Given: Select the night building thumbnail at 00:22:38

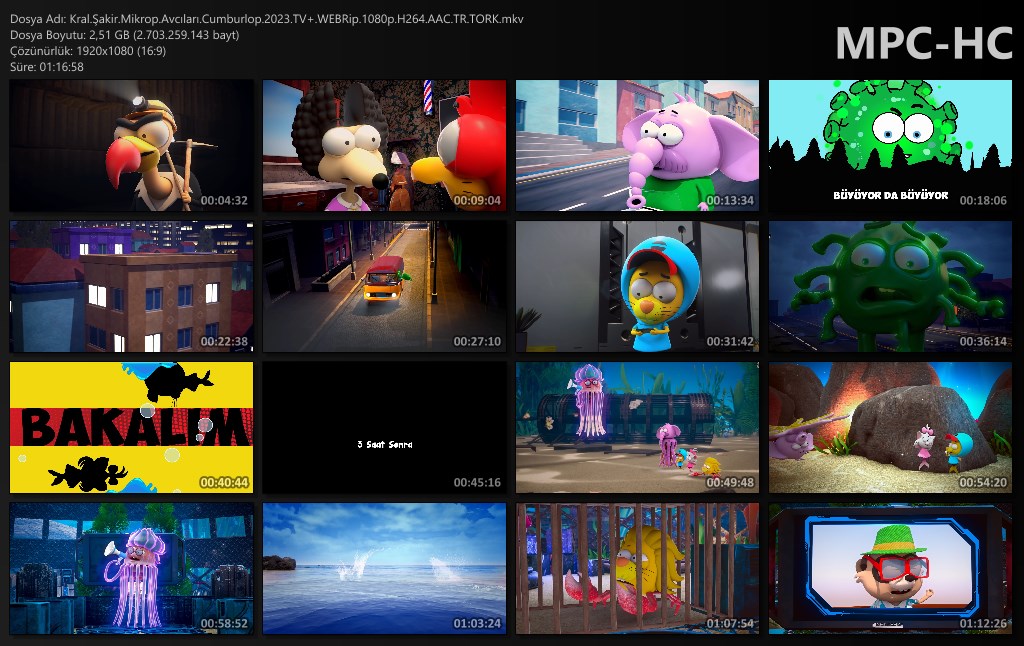Looking at the screenshot, I should (x=131, y=286).
